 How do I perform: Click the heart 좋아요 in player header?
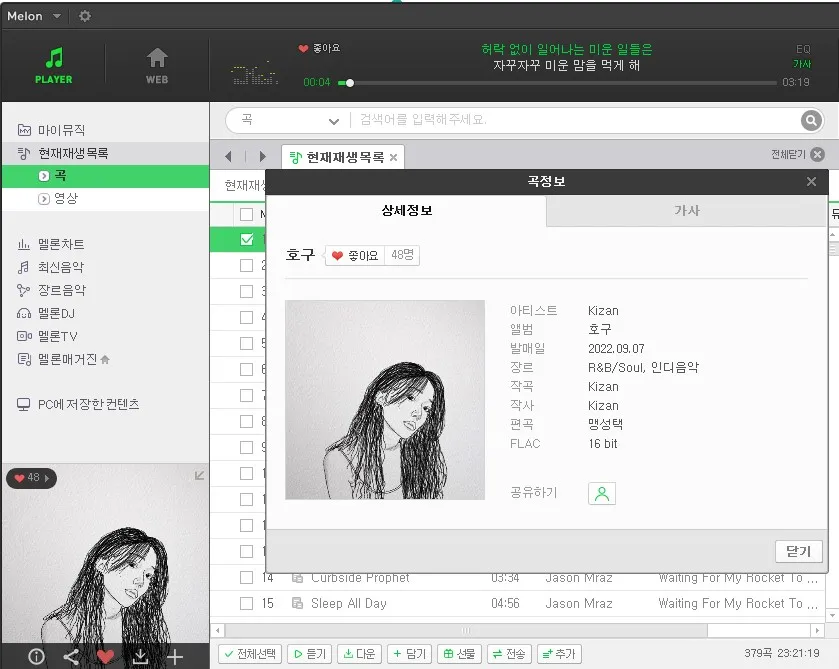tap(319, 48)
